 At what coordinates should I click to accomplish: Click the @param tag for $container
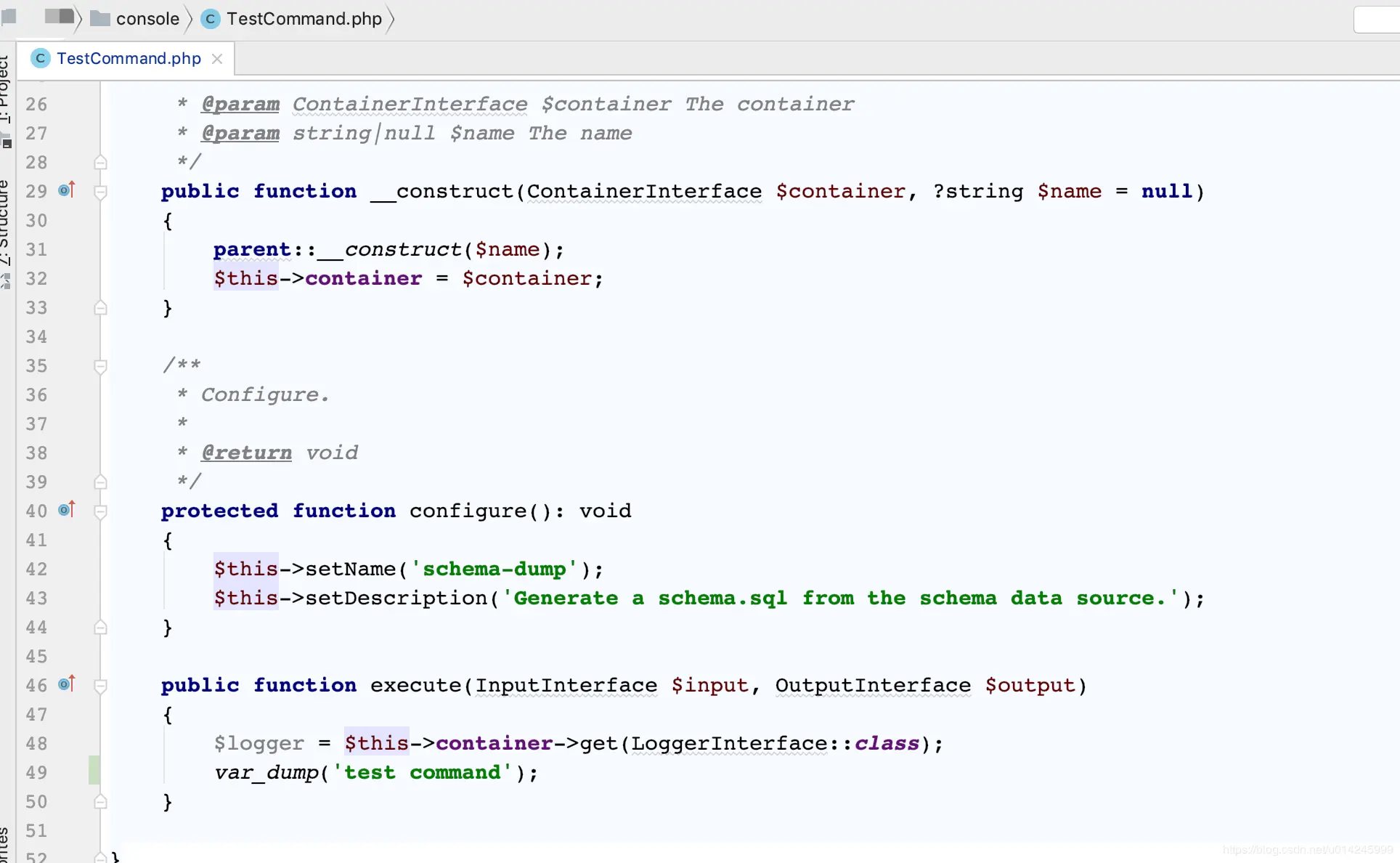240,104
